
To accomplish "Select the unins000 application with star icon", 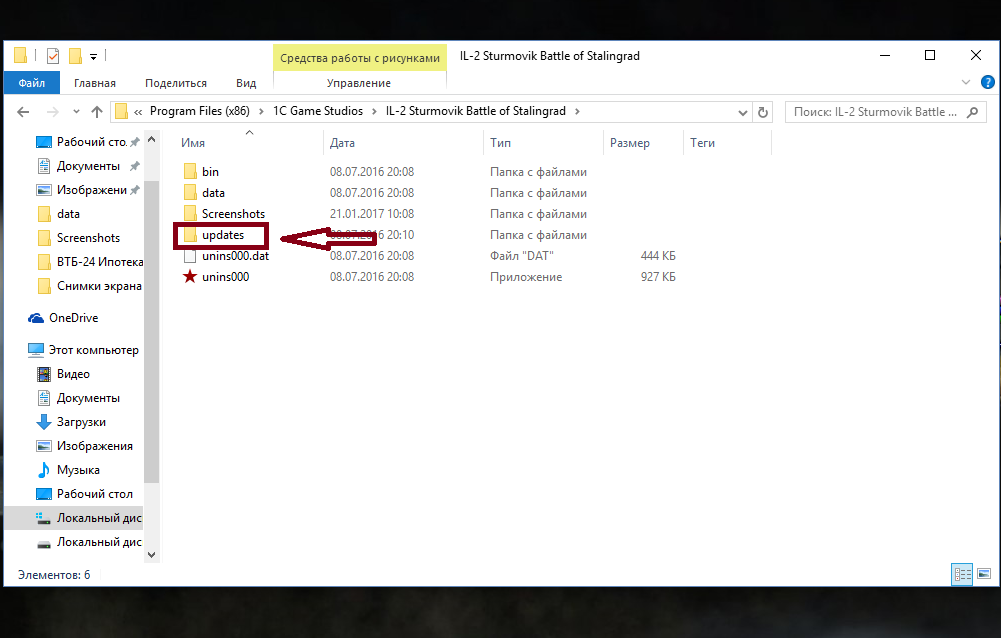I will 225,277.
